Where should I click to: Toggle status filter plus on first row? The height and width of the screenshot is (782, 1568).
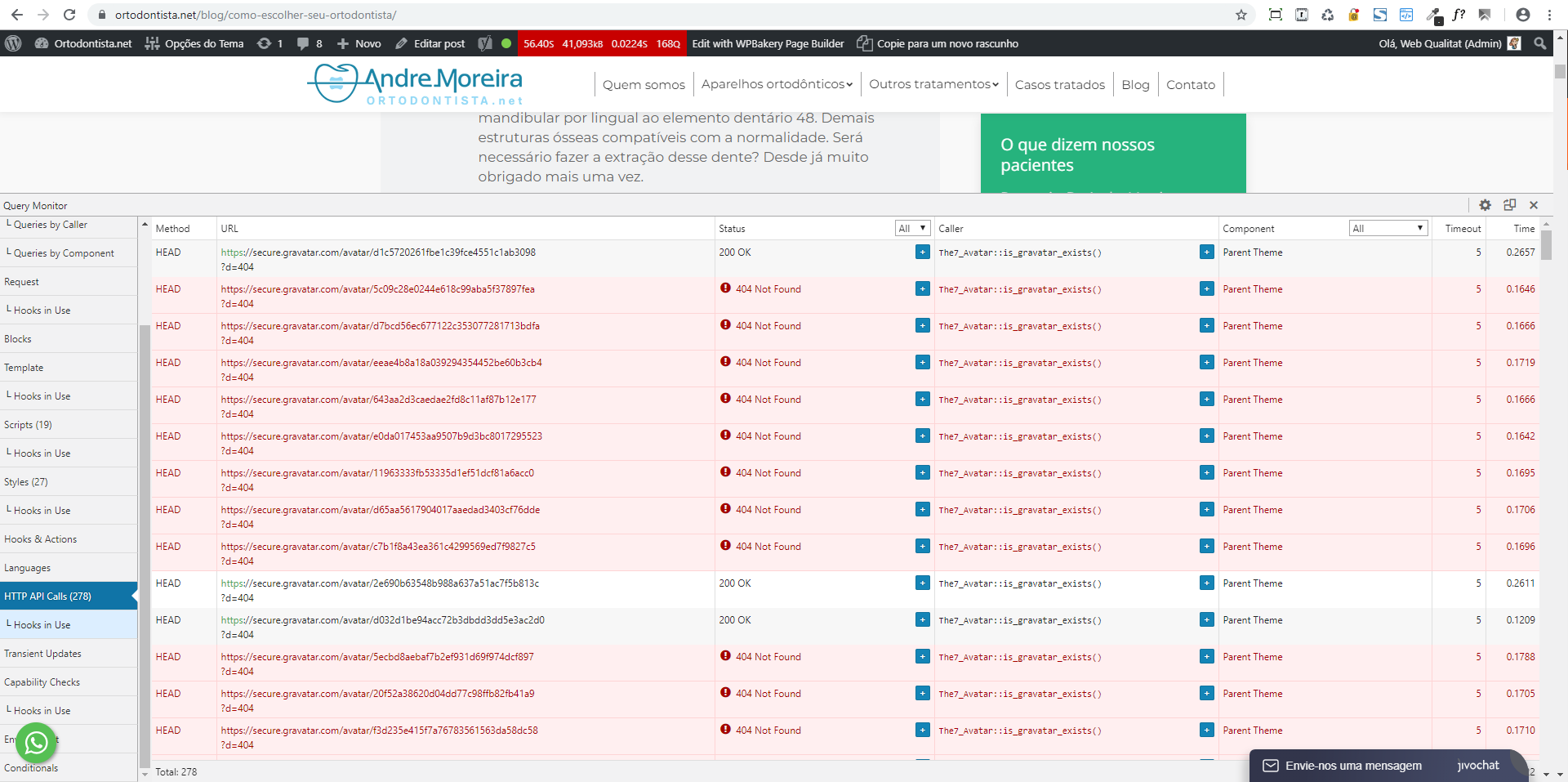pos(922,252)
